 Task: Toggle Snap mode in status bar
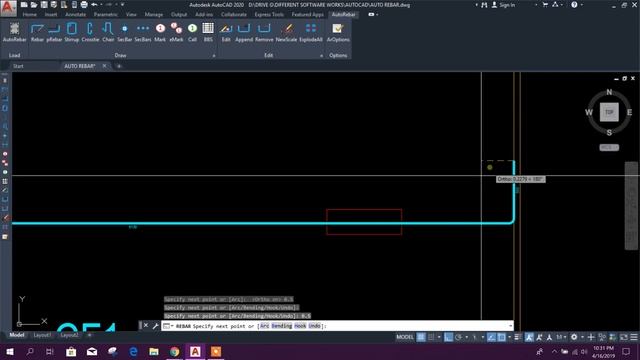coord(431,337)
